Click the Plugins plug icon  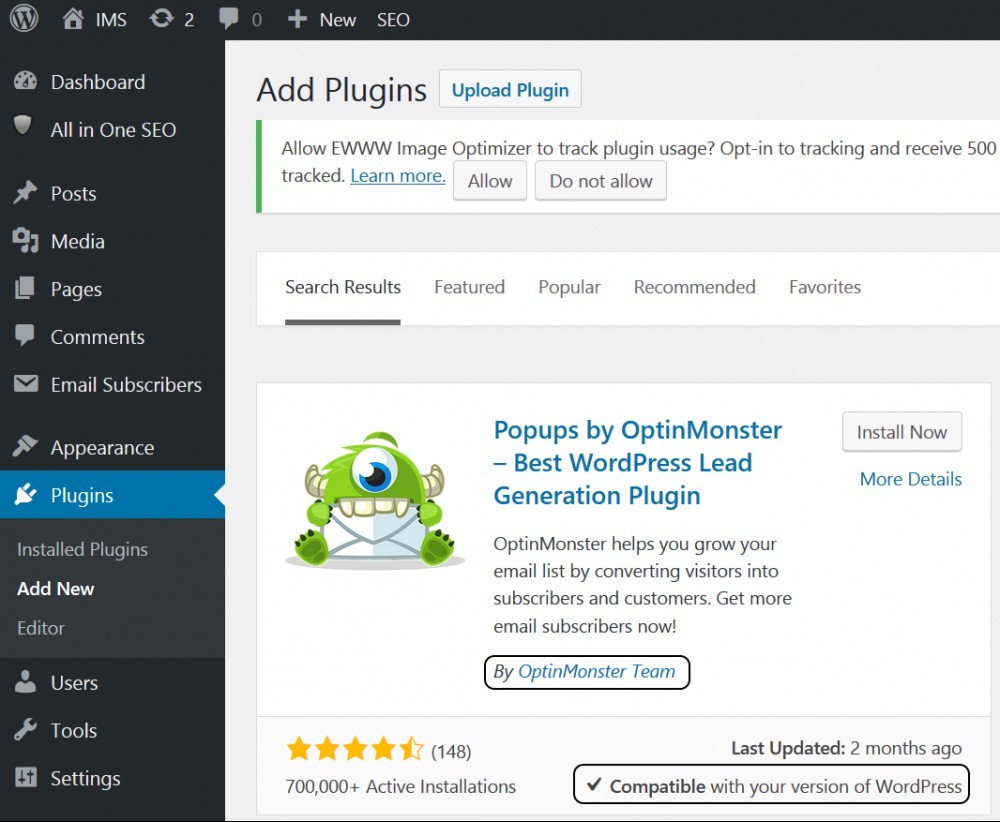click(26, 494)
